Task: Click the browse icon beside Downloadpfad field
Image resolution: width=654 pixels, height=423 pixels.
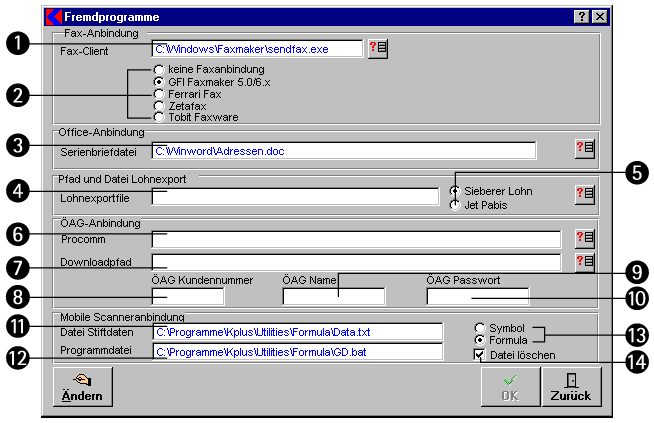Action: coord(585,261)
